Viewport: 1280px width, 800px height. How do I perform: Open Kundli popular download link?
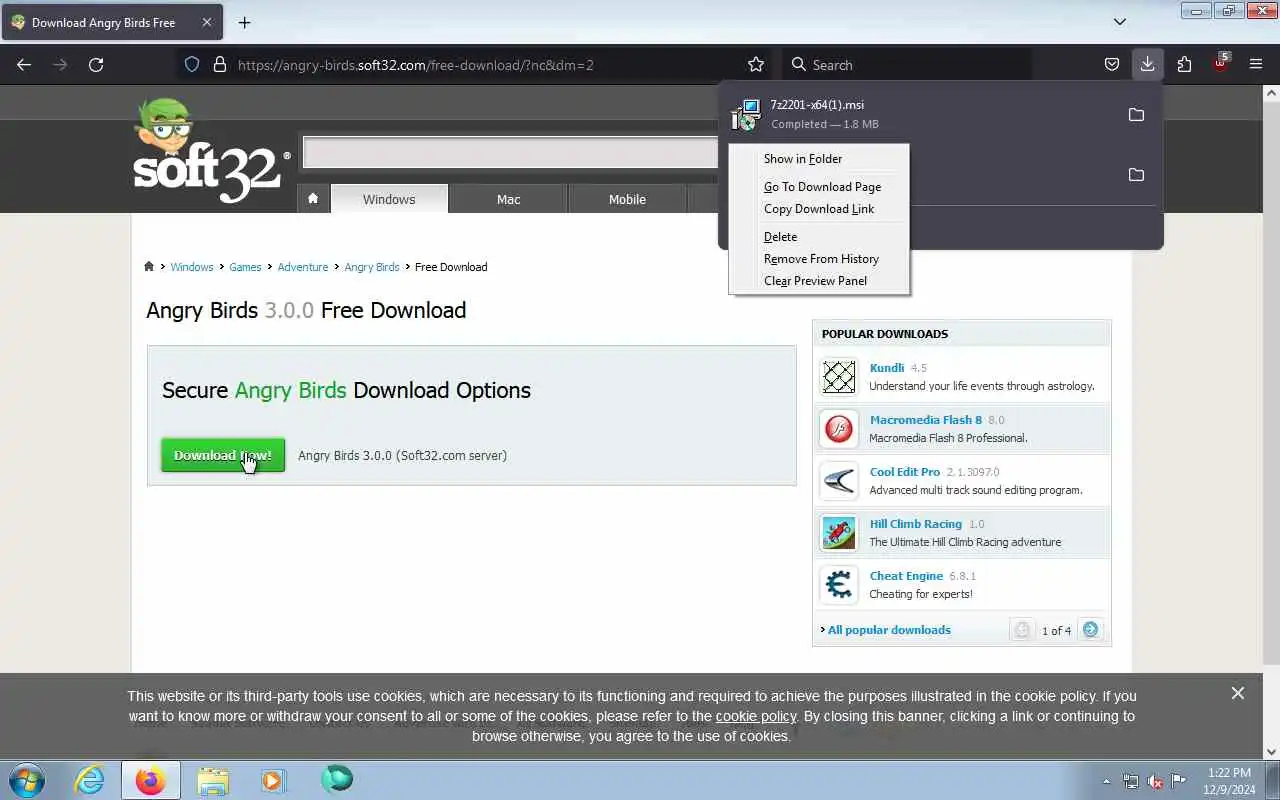pyautogui.click(x=887, y=368)
